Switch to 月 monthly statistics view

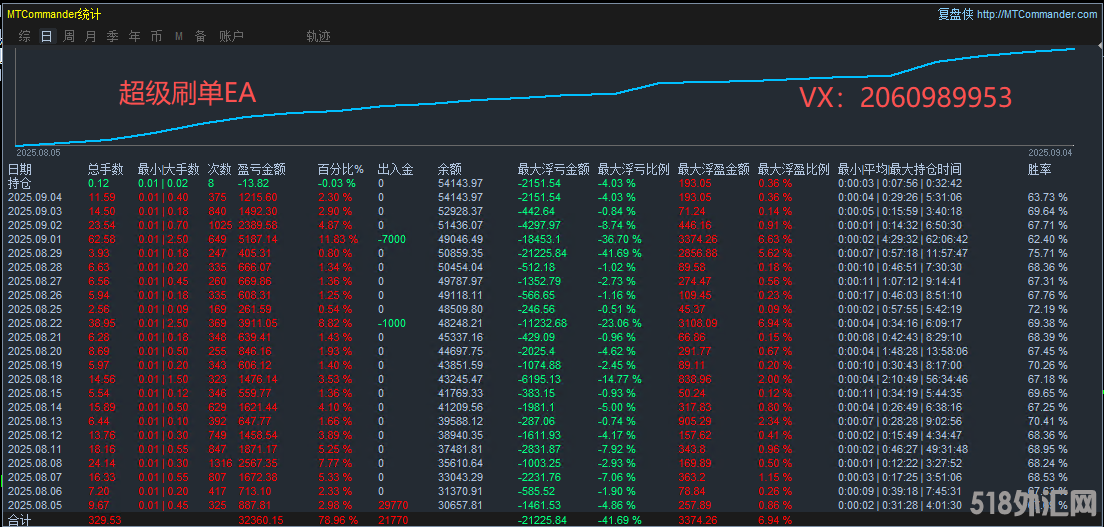pos(91,36)
